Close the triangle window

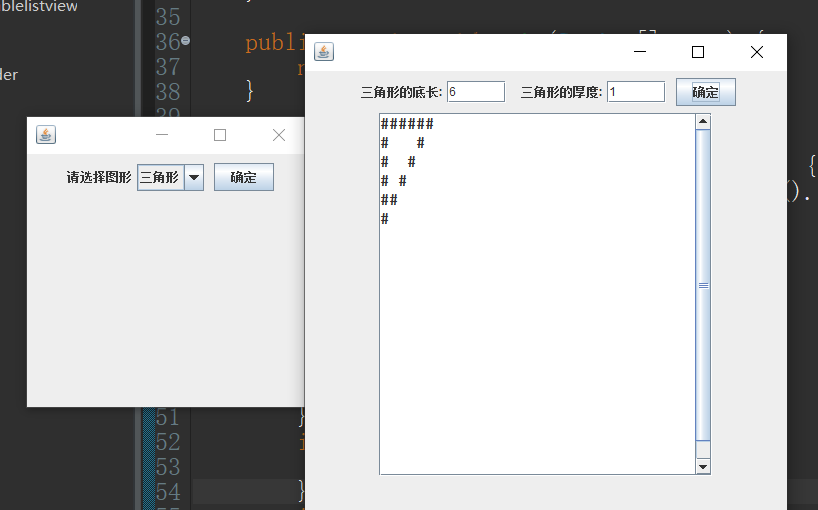coord(757,52)
